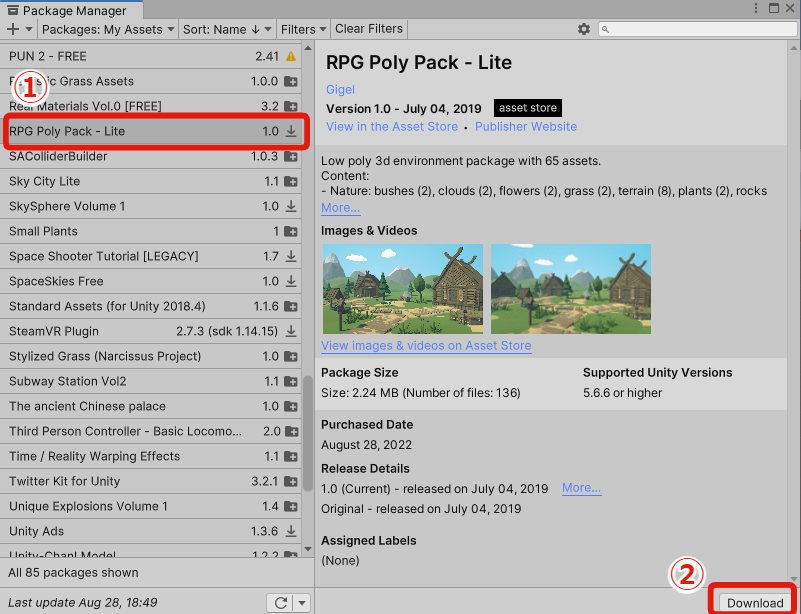Click import icon for Third Person Controller

292,432
